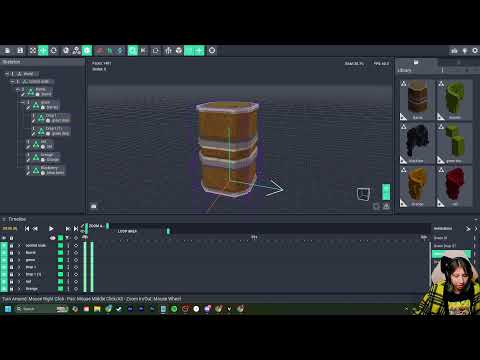480x360 pixels.
Task: Click the green zoom handle beside ZOOM label
Action: [x=107, y=226]
